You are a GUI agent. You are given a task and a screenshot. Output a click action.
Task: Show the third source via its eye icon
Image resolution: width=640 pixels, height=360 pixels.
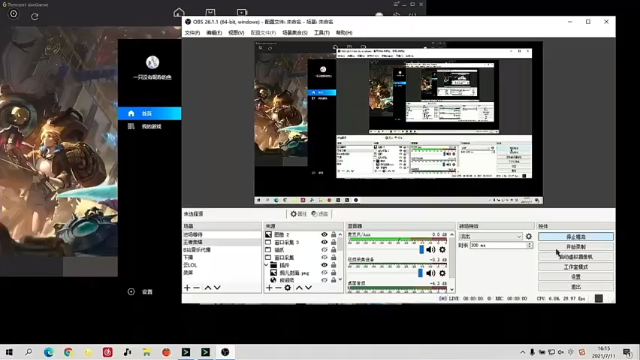[324, 250]
